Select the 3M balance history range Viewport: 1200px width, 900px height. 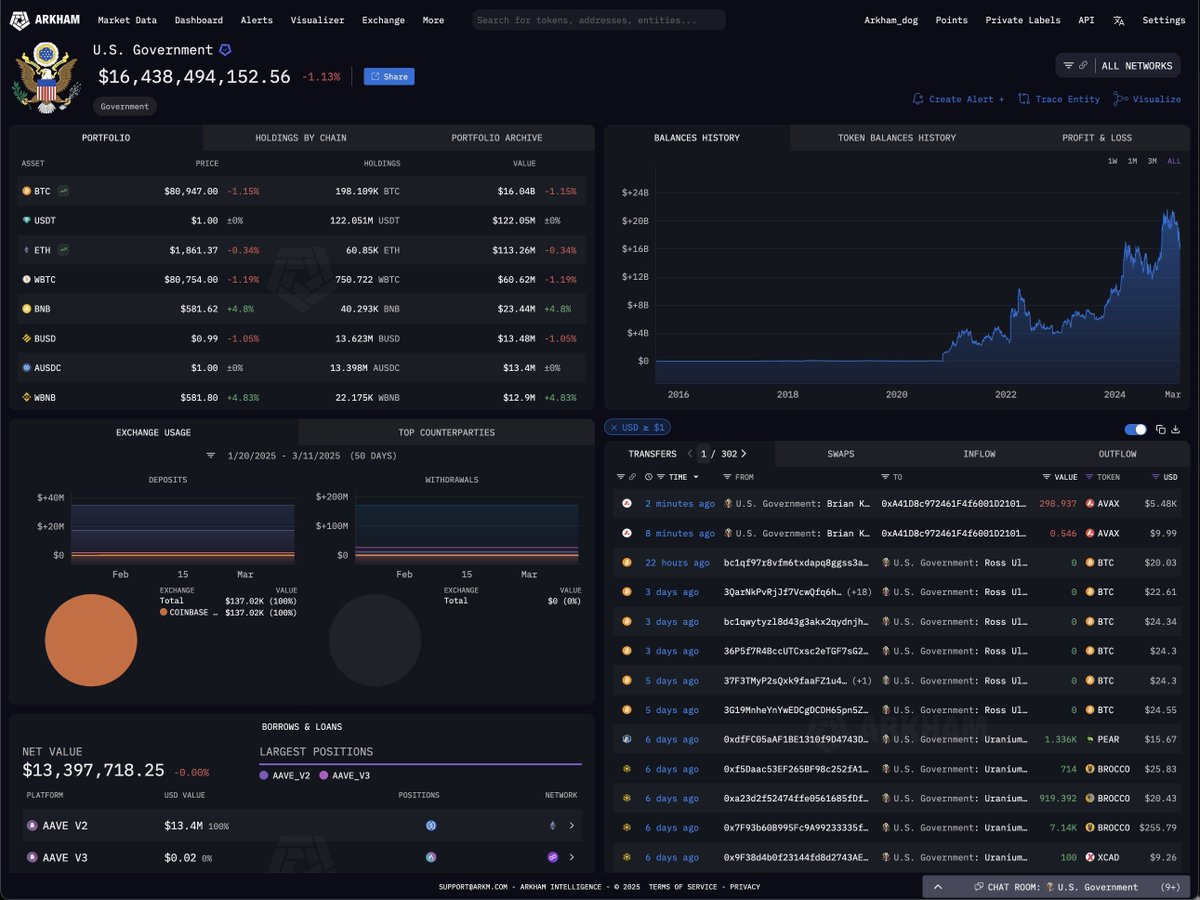click(1152, 161)
